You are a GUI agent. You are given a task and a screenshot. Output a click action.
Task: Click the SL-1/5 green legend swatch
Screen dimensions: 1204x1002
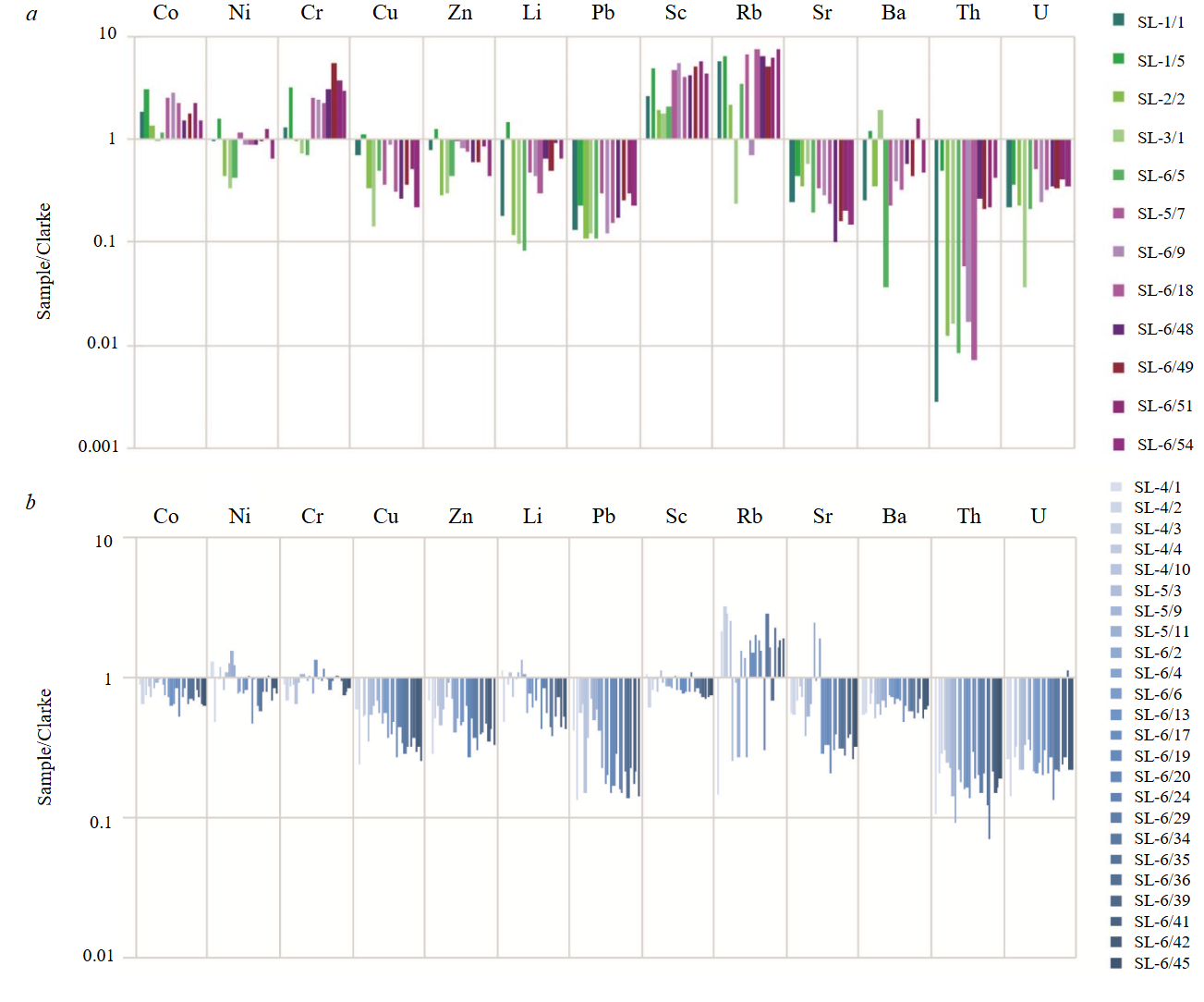(1118, 59)
